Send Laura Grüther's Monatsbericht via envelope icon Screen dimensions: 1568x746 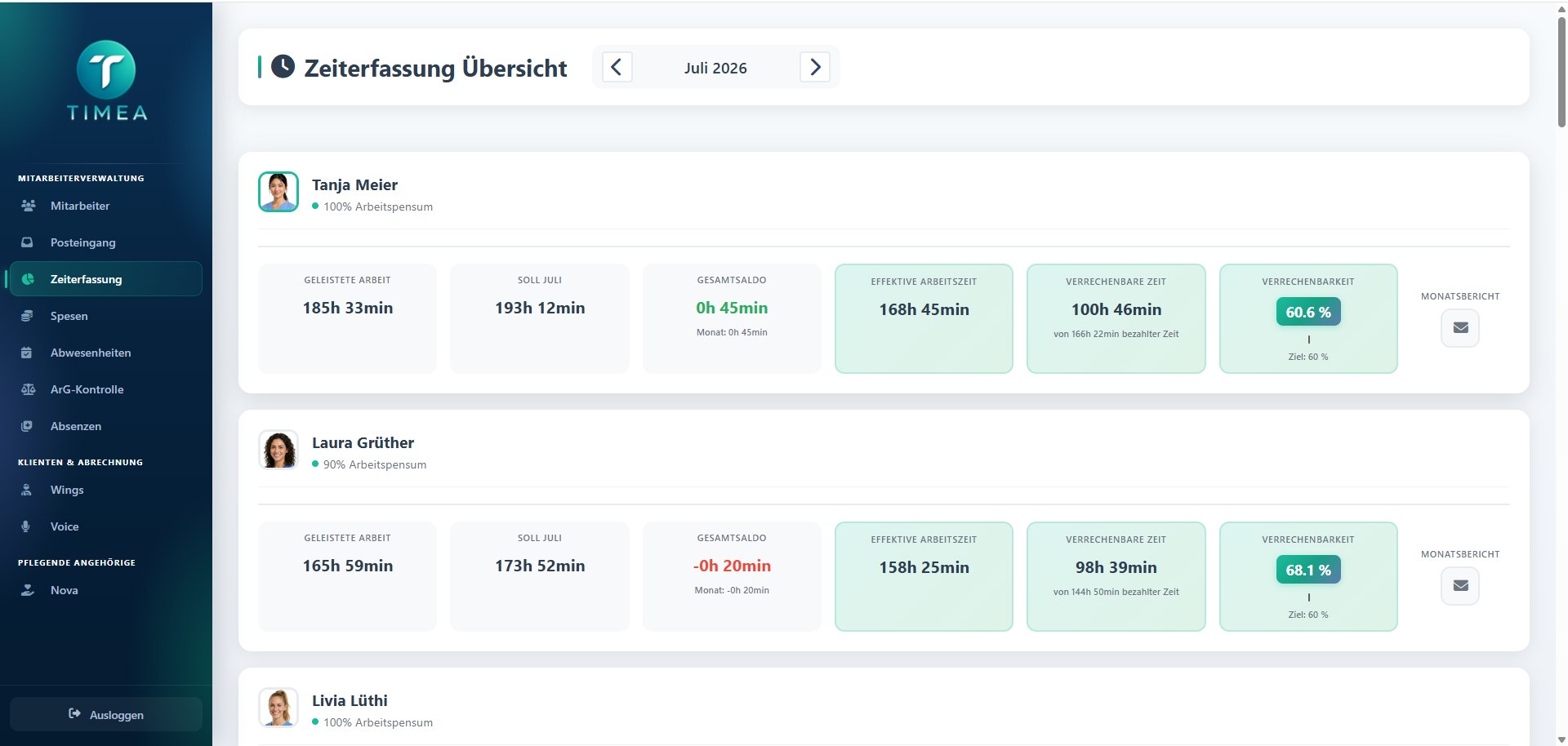point(1460,586)
